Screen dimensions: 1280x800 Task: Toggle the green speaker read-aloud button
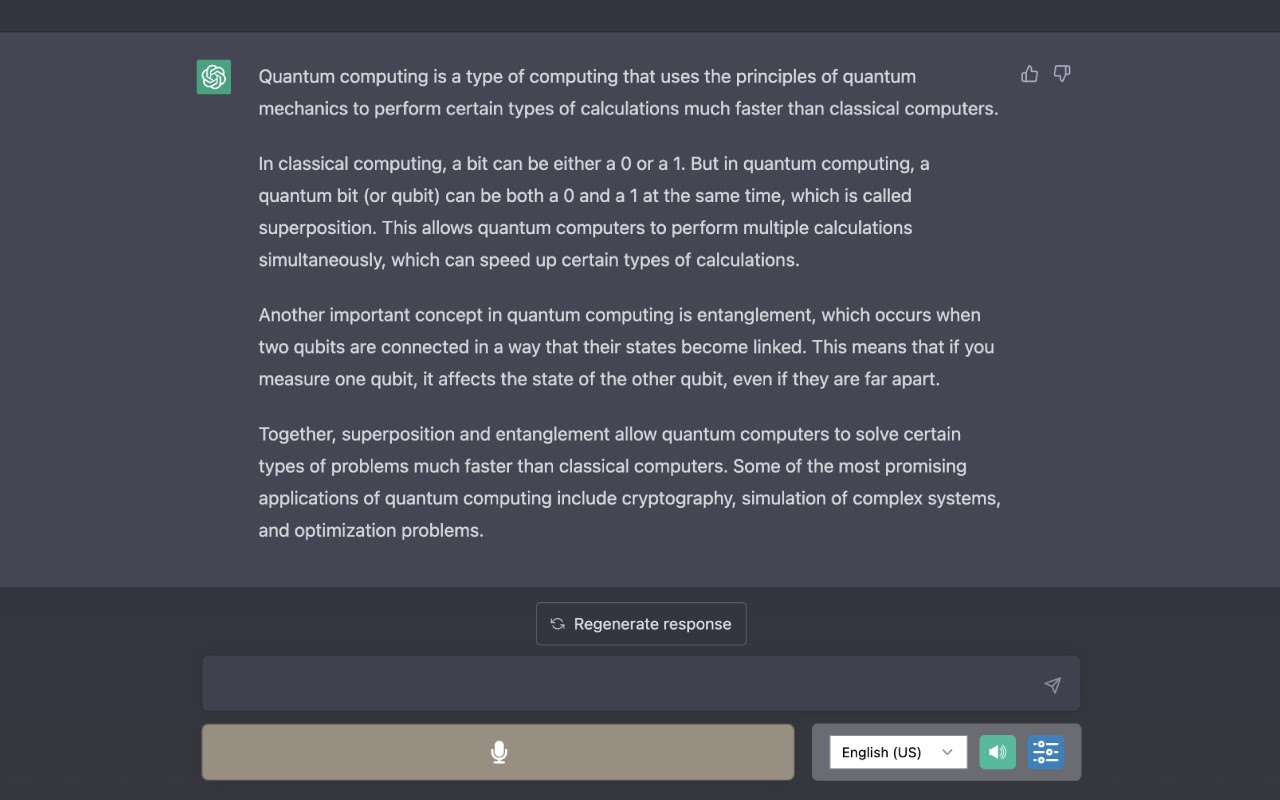pos(998,752)
